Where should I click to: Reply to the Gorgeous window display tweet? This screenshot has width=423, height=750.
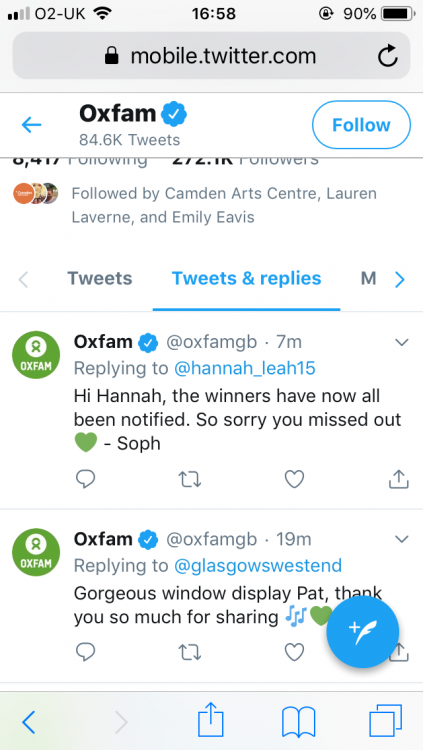86,652
